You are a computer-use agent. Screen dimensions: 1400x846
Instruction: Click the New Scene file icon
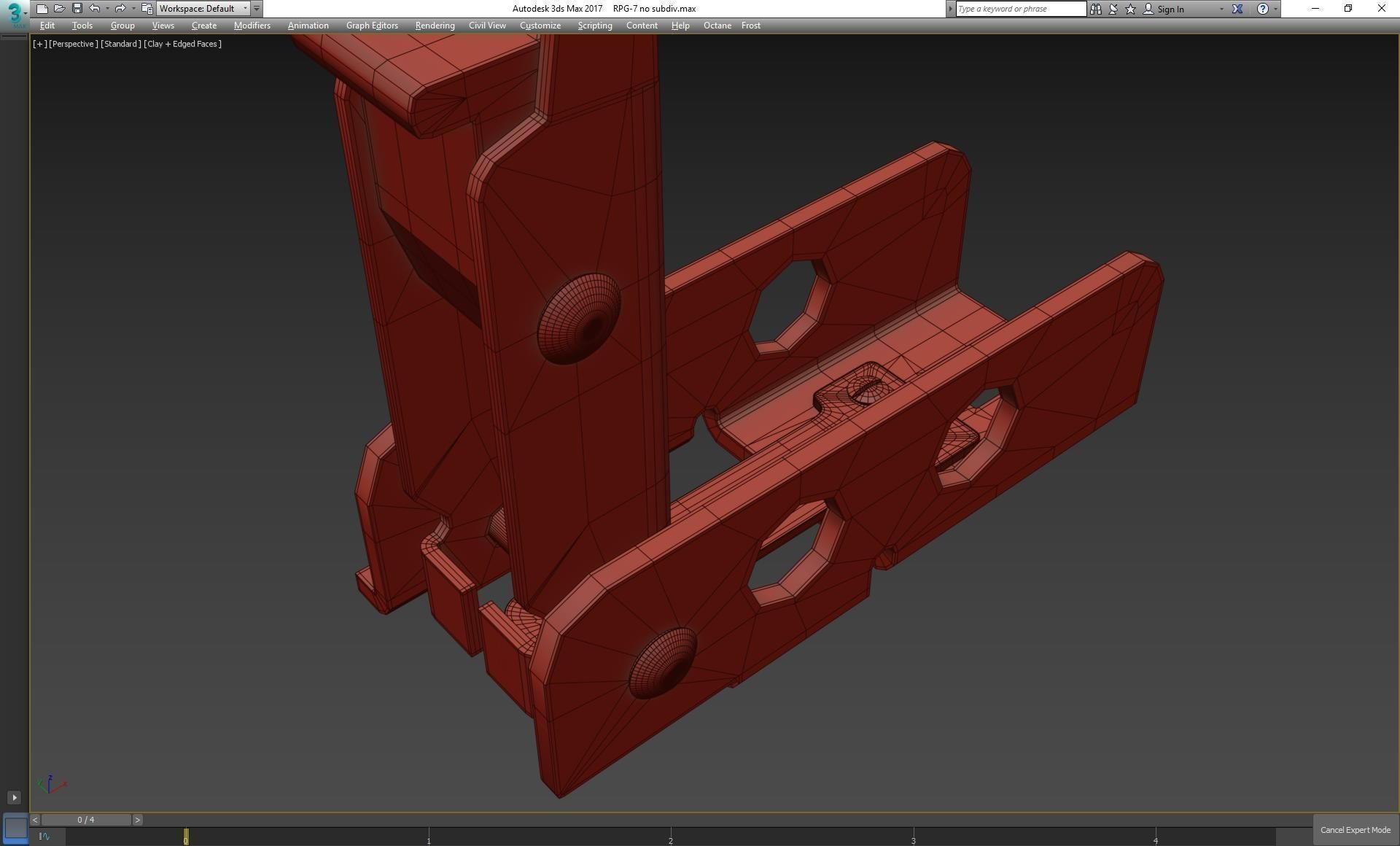click(x=42, y=9)
